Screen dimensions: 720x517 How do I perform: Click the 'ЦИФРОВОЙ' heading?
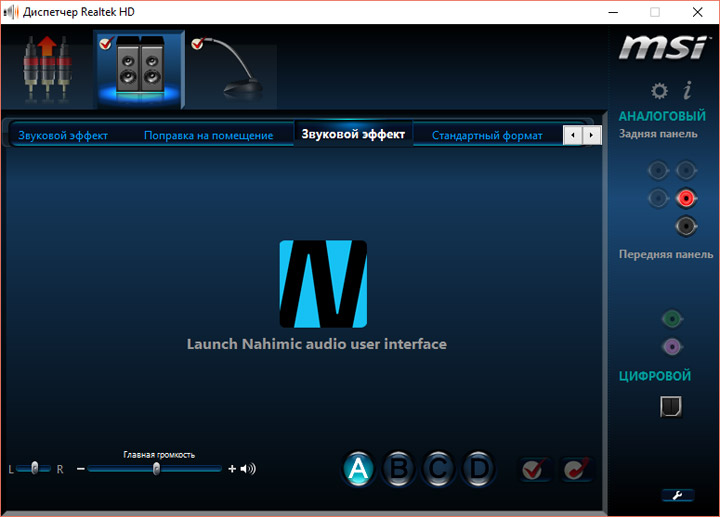click(x=655, y=376)
